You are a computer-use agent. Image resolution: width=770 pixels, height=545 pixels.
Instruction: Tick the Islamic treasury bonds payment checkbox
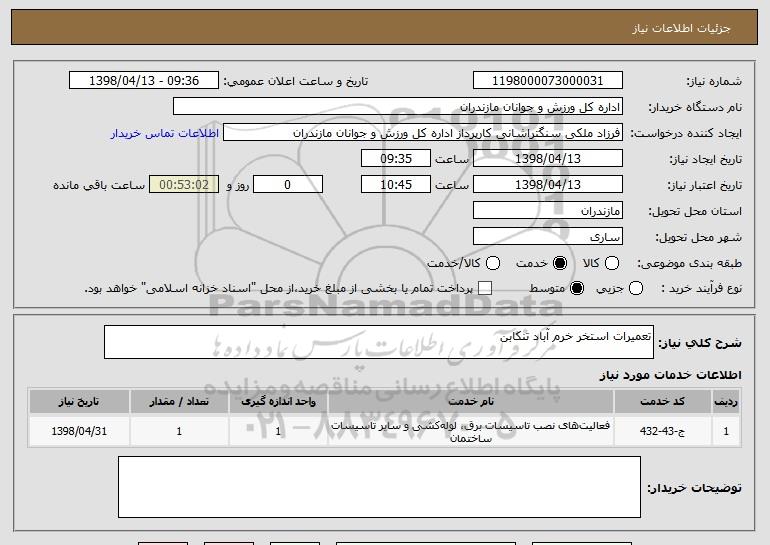[x=485, y=288]
